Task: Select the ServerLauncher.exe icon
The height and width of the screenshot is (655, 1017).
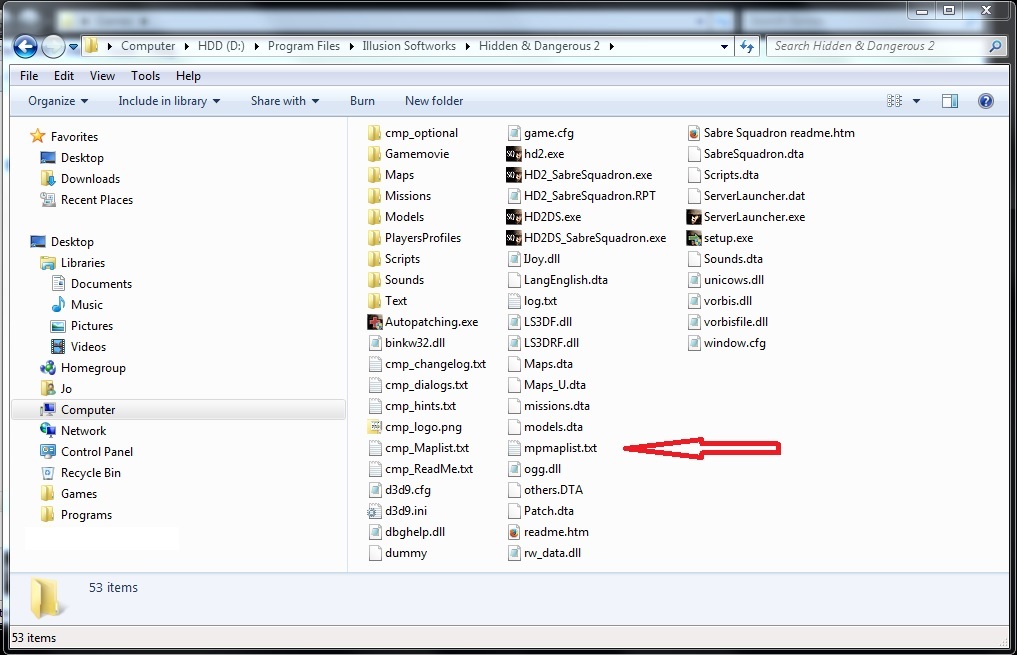Action: point(694,217)
